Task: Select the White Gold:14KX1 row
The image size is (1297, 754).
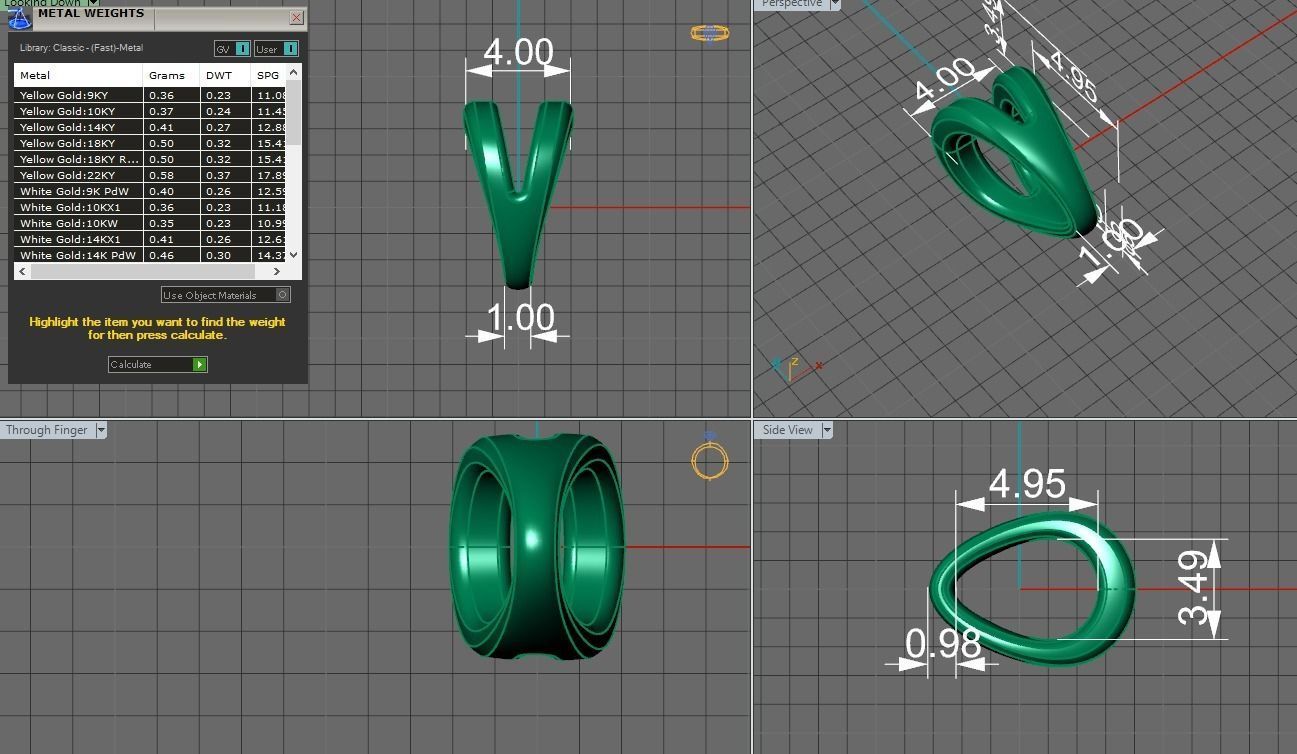Action: tap(150, 239)
